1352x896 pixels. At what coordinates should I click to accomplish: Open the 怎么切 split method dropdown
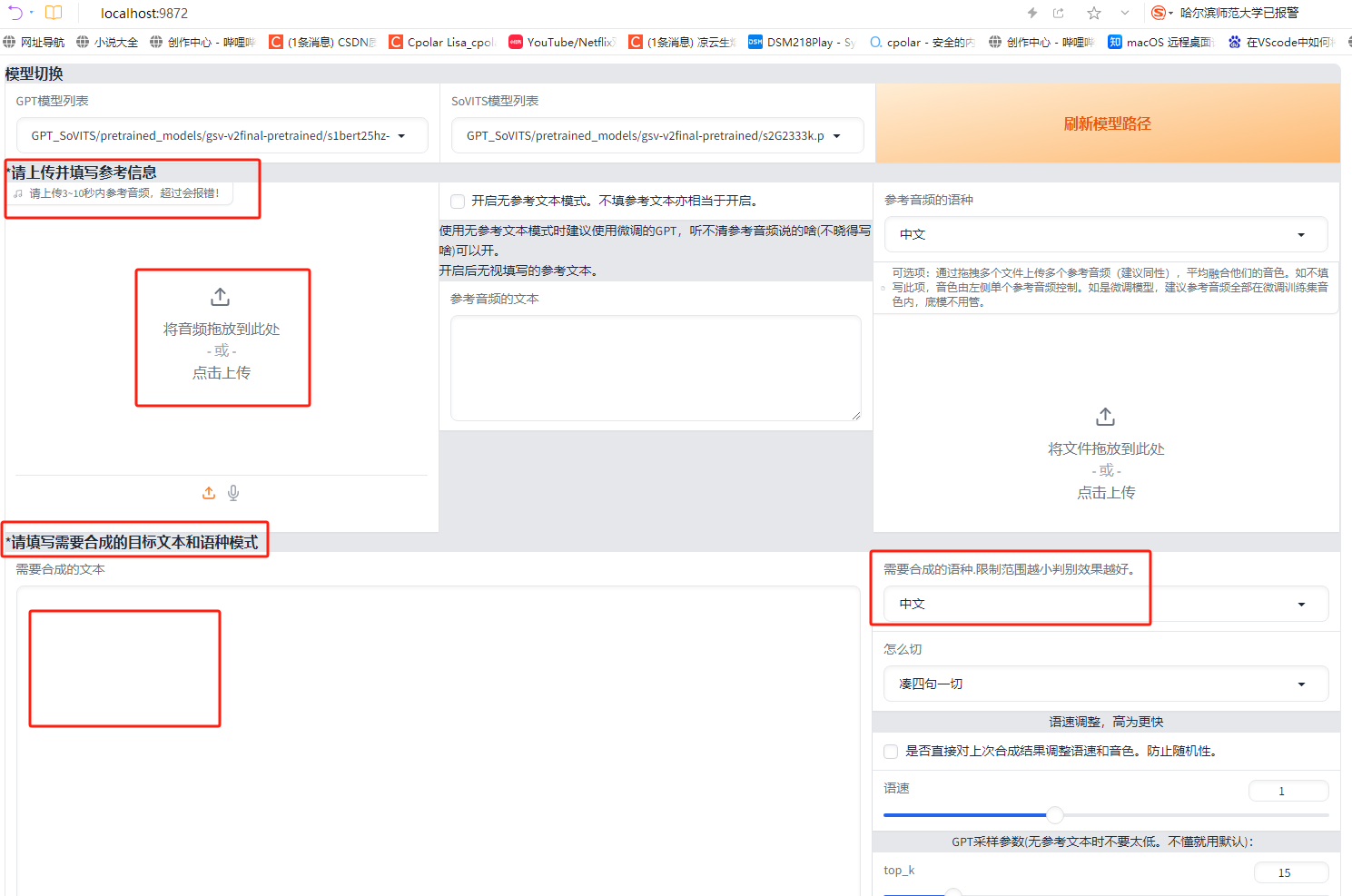(1105, 684)
